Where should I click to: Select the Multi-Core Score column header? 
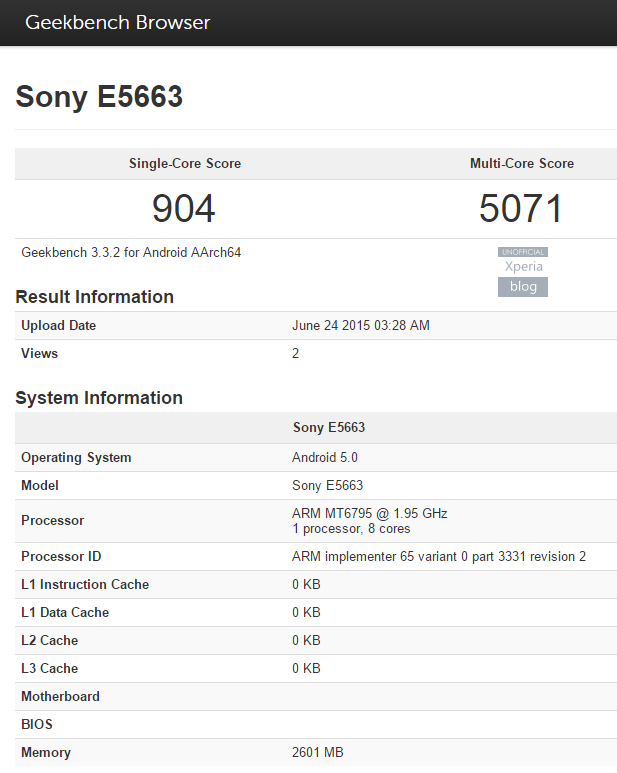pyautogui.click(x=522, y=163)
